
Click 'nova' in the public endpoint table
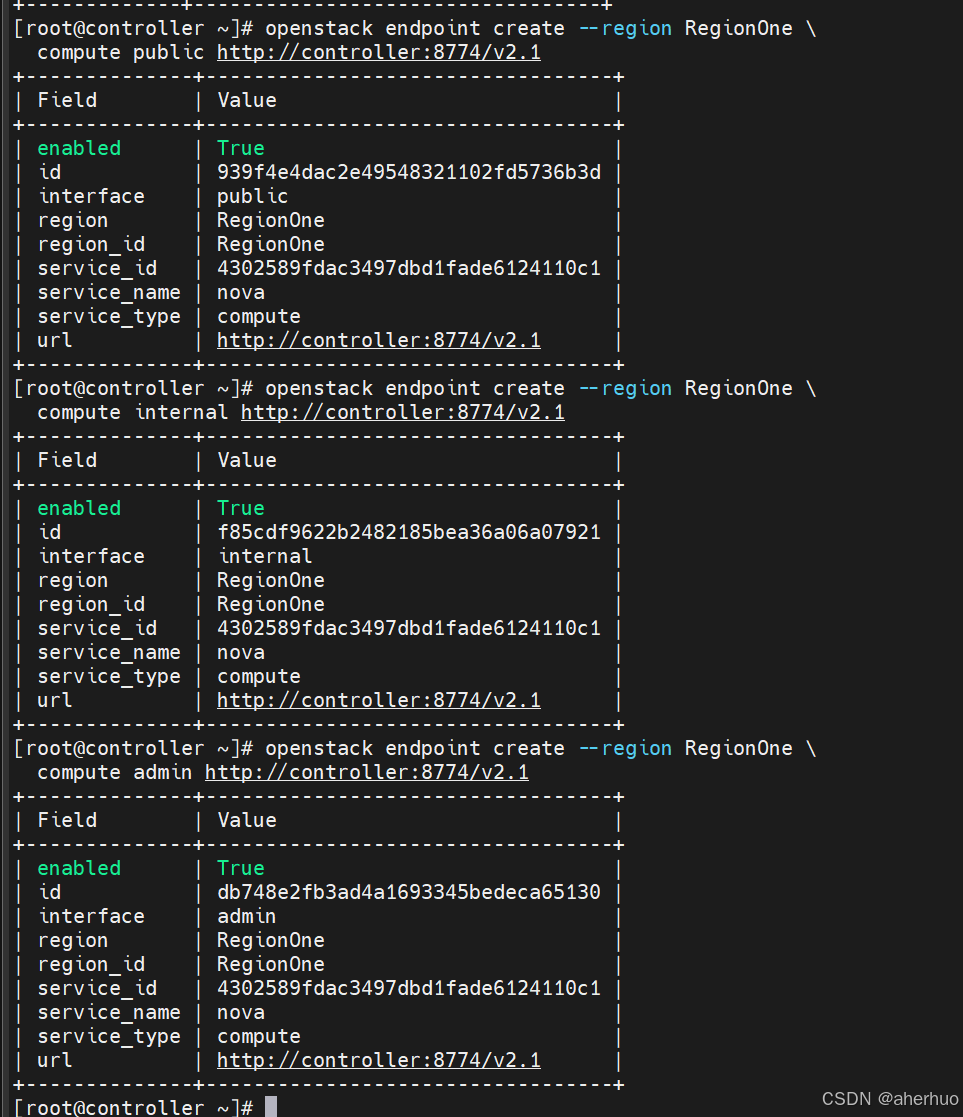click(241, 293)
